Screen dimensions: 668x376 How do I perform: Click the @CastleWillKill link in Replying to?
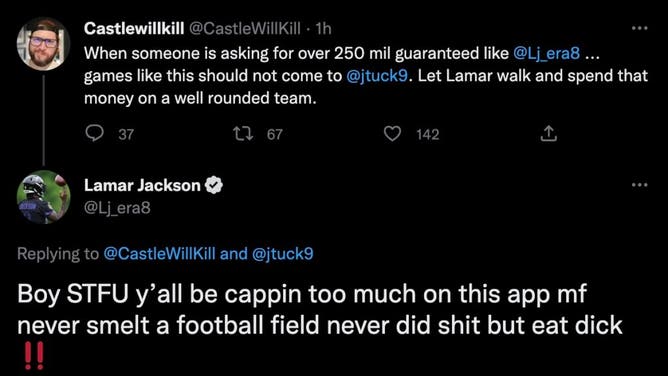click(x=159, y=254)
